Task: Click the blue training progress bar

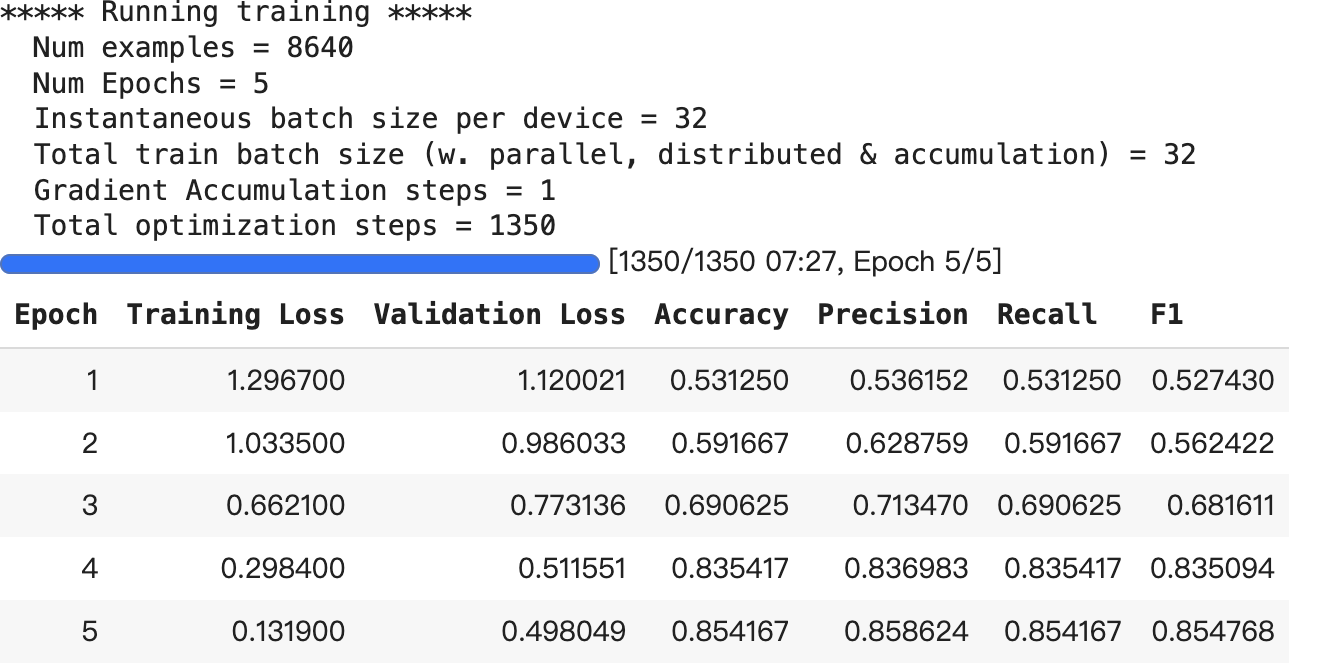Action: (300, 263)
